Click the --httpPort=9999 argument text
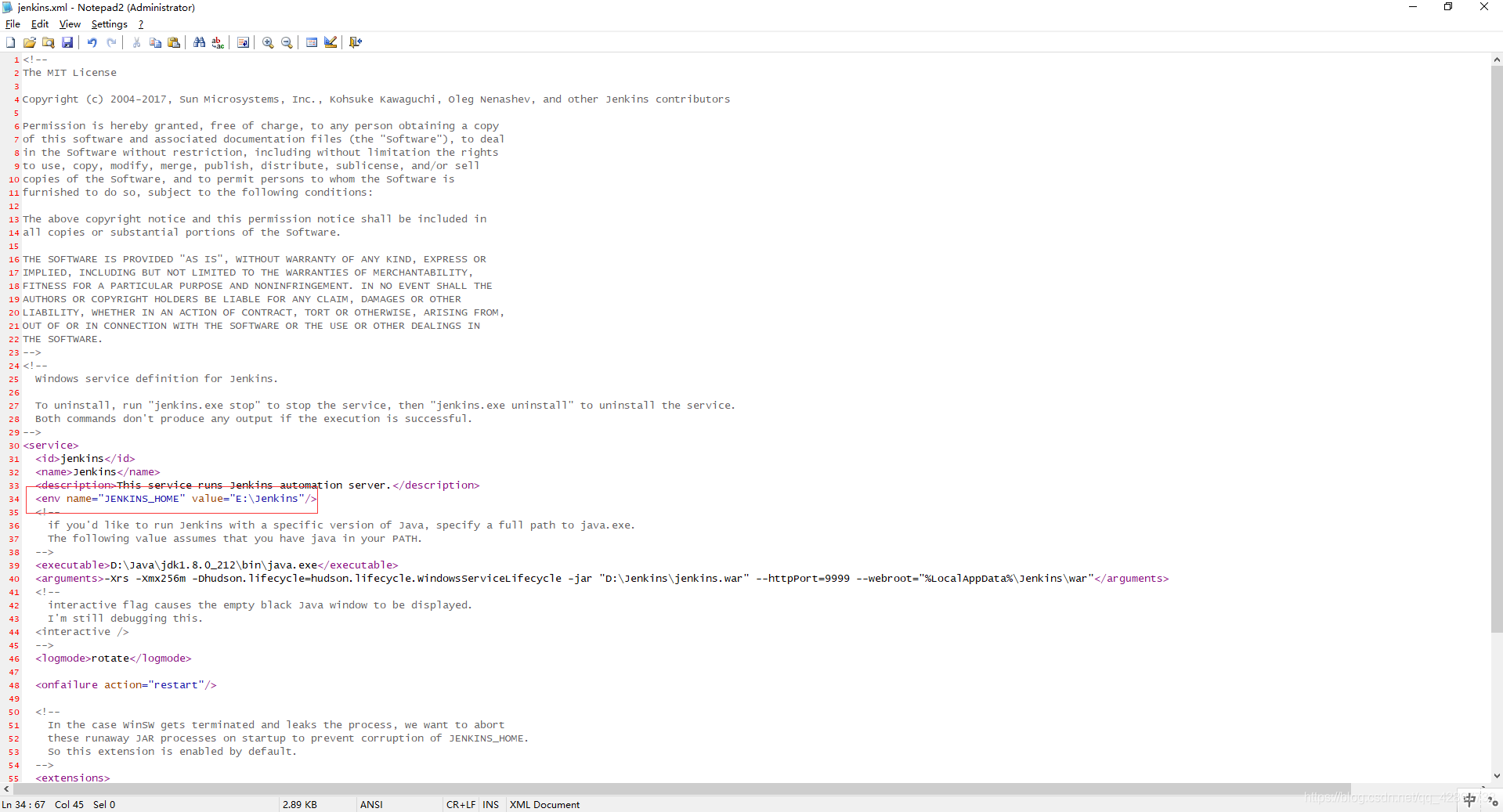The image size is (1503, 812). pos(803,579)
